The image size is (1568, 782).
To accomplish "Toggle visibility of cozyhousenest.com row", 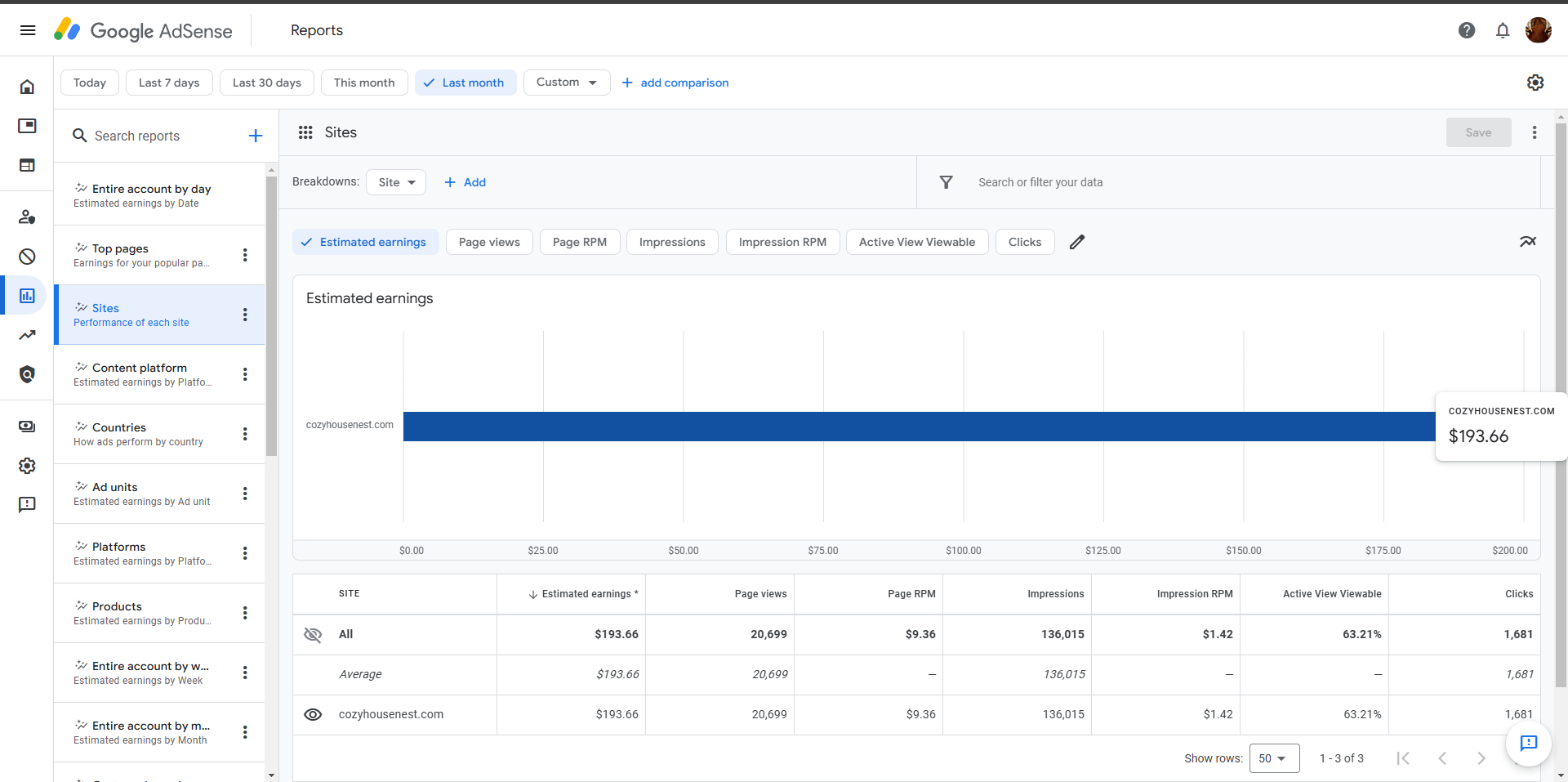I will click(313, 715).
